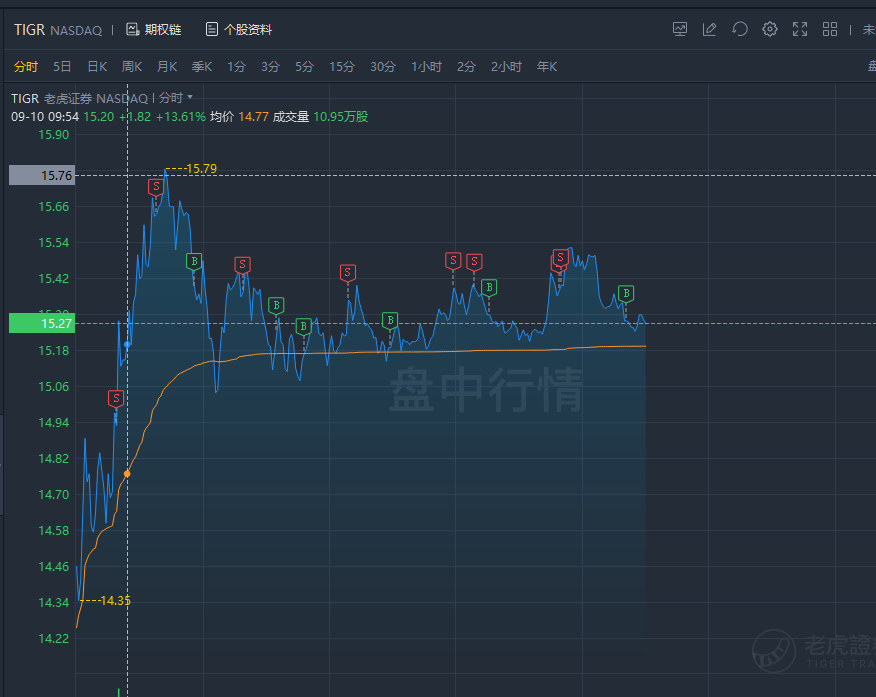
Task: Click the 14.35 low price label
Action: pyautogui.click(x=115, y=600)
